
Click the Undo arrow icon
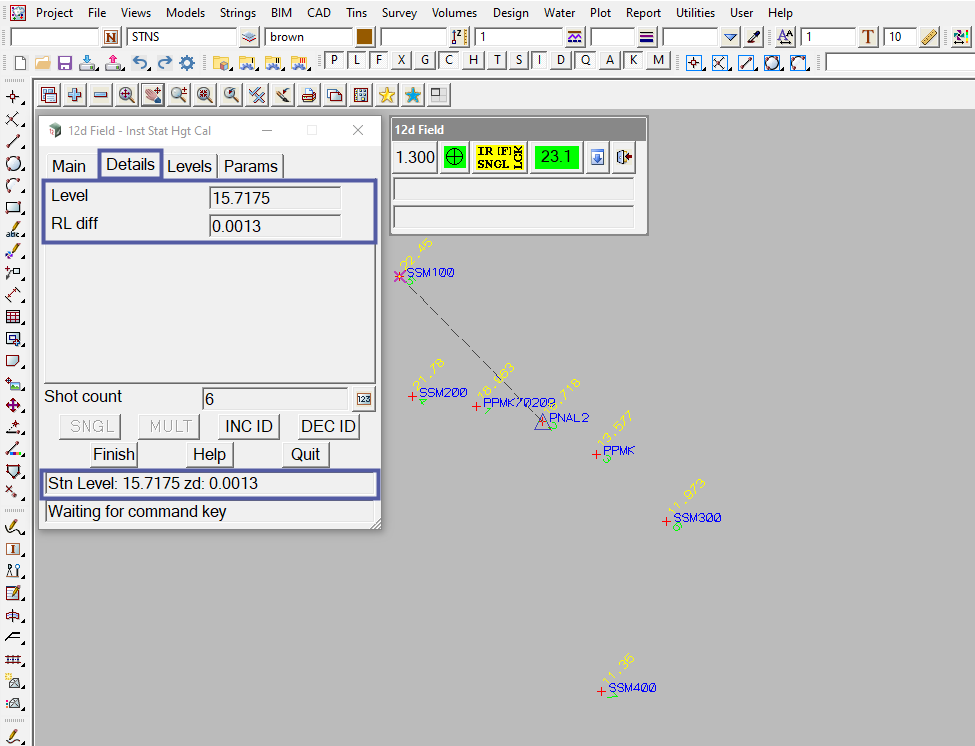(x=140, y=62)
